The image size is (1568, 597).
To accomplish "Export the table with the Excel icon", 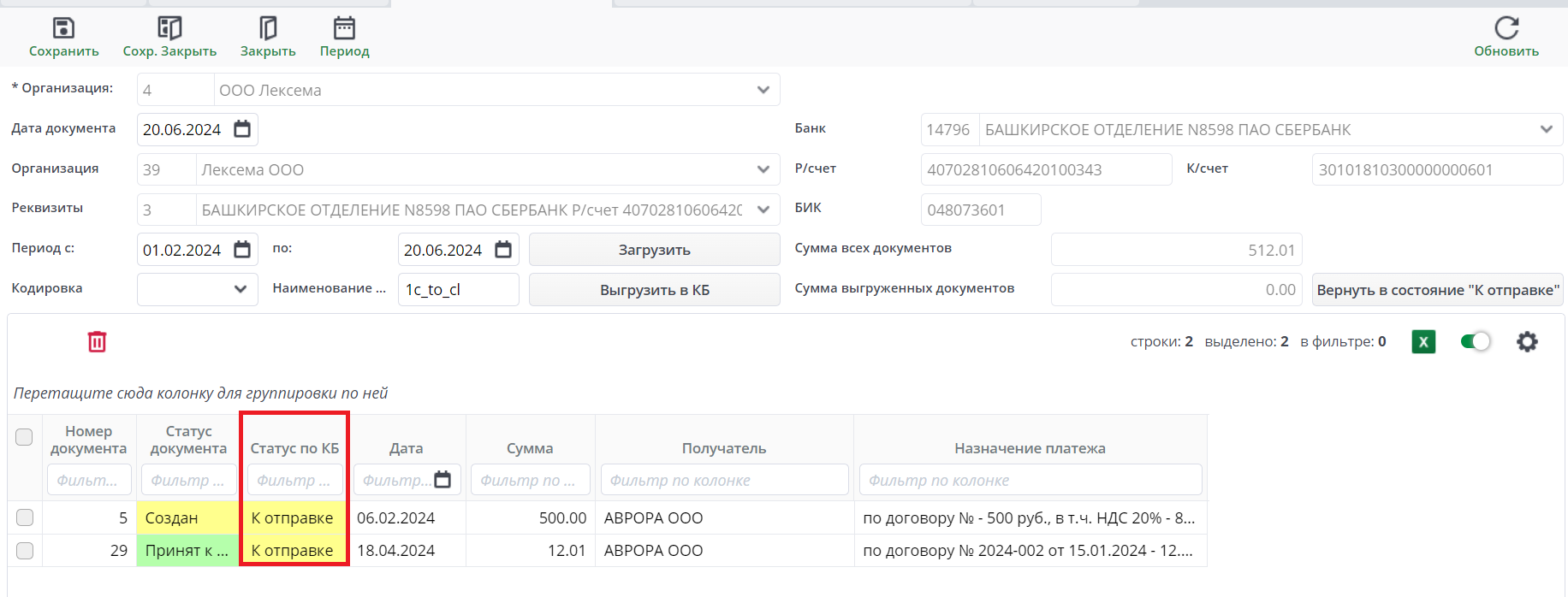I will tap(1422, 342).
